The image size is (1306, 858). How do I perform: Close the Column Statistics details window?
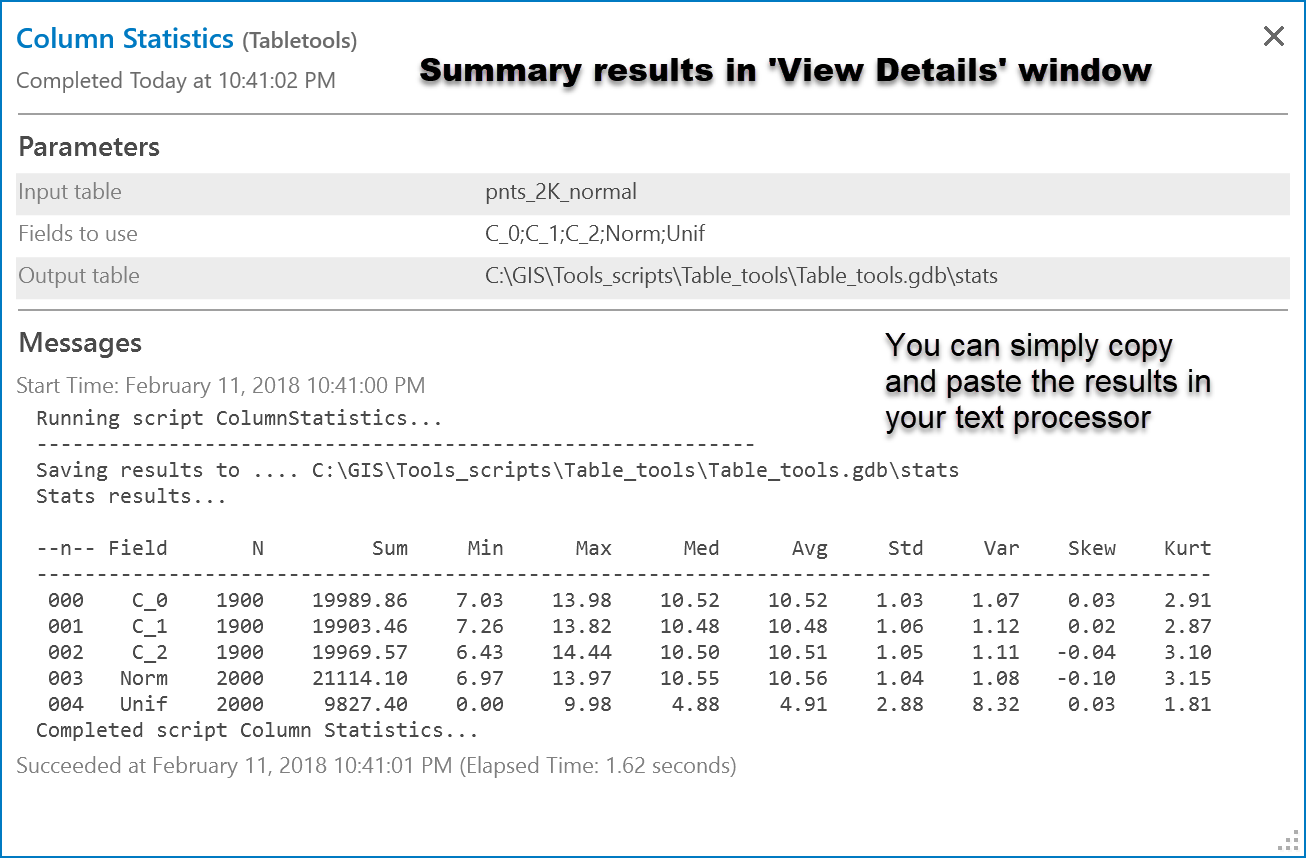[x=1273, y=37]
